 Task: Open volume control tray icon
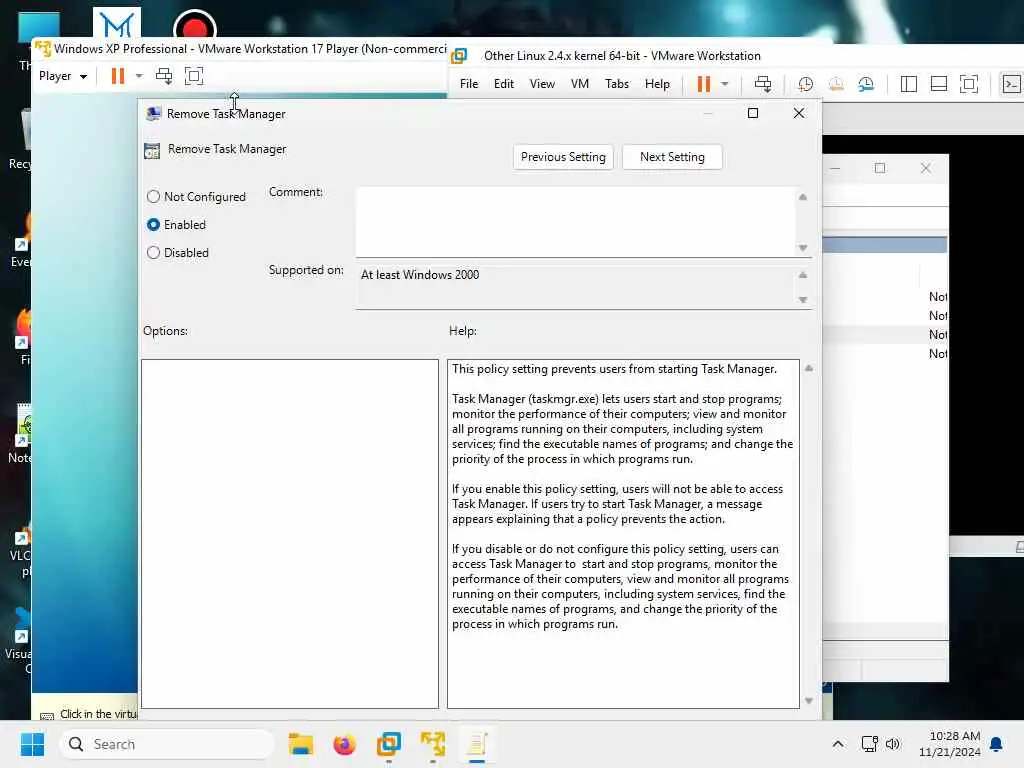point(893,744)
